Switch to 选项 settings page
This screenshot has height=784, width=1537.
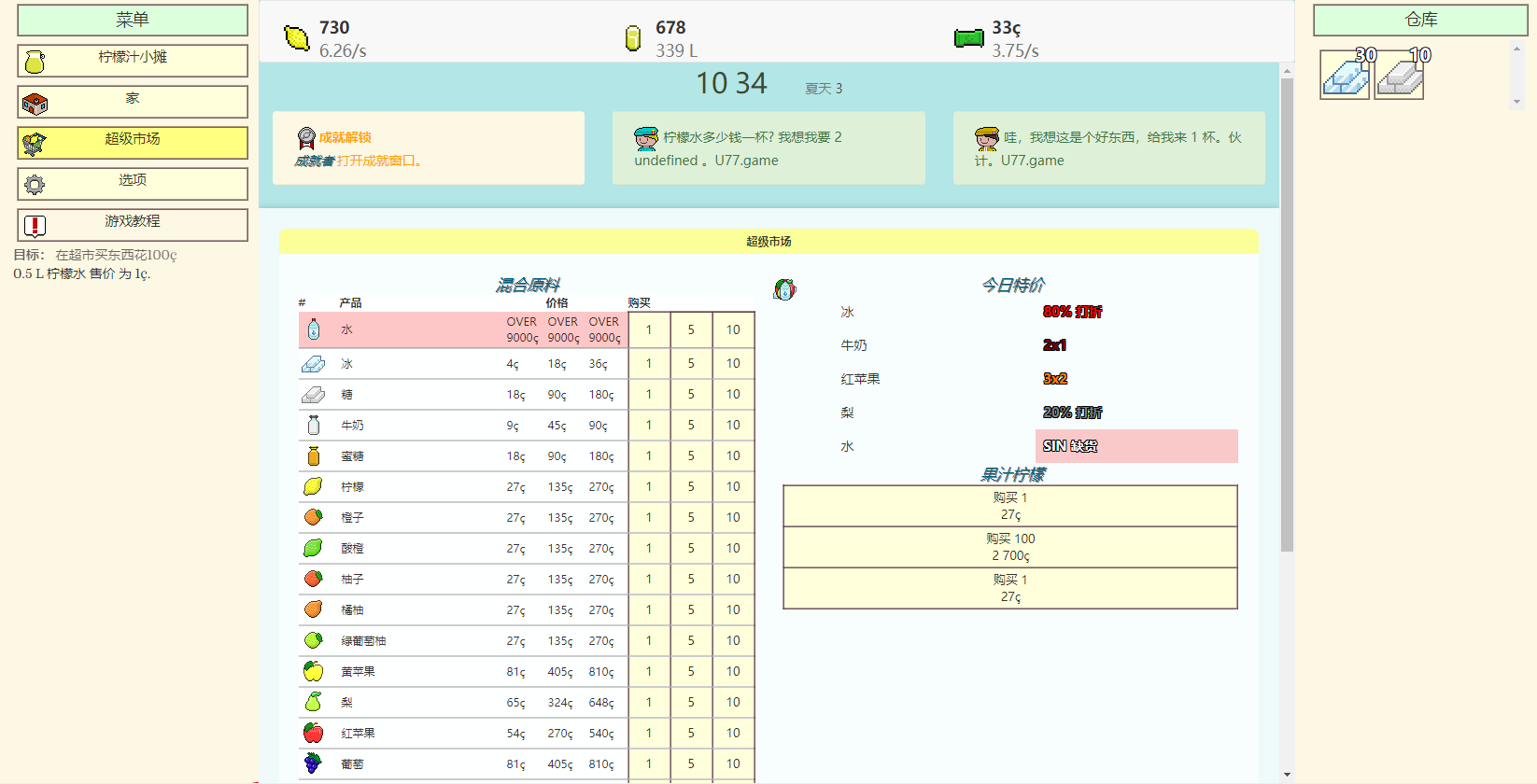[x=133, y=184]
